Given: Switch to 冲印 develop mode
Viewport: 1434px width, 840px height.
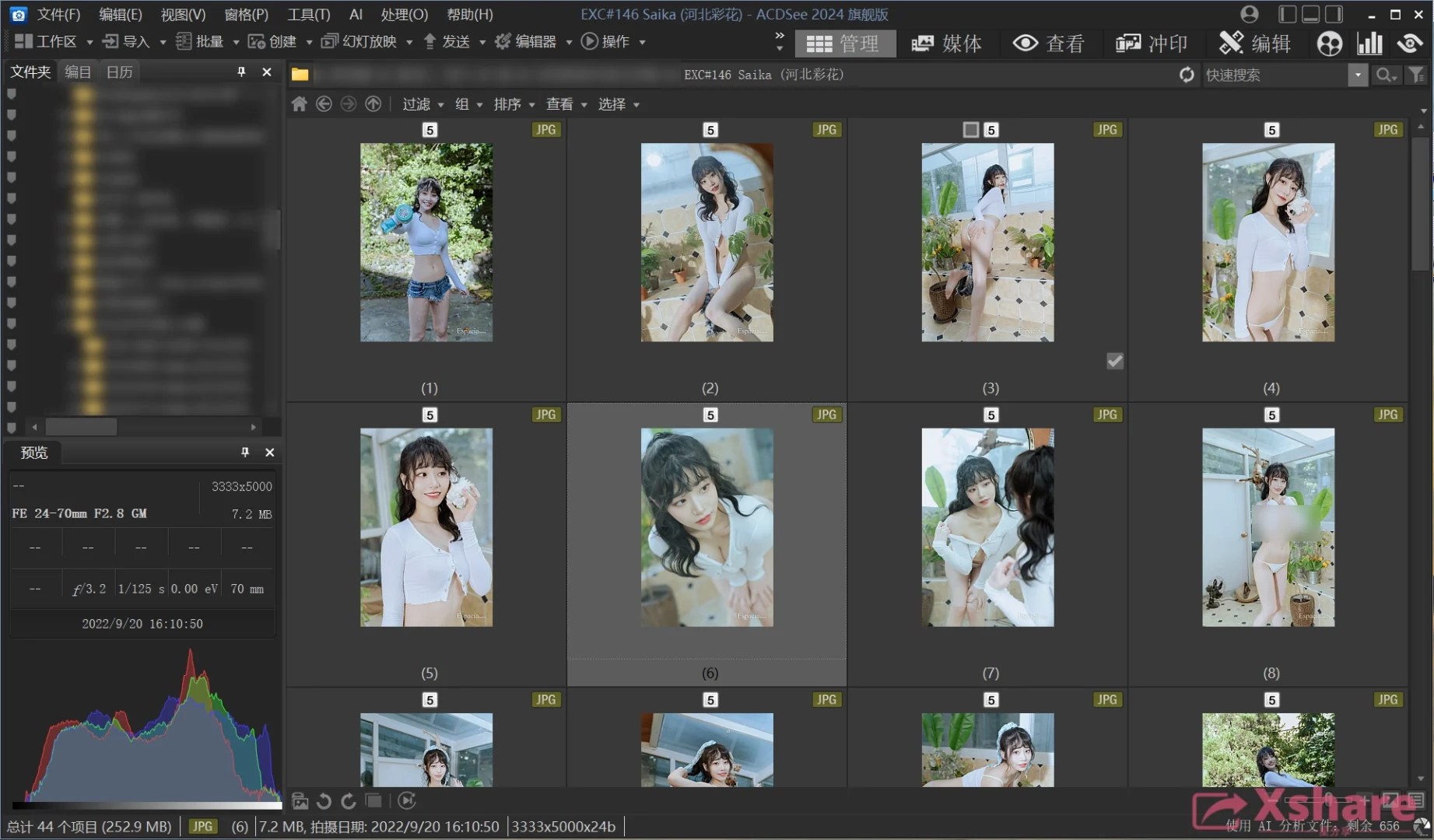Looking at the screenshot, I should [x=1152, y=44].
